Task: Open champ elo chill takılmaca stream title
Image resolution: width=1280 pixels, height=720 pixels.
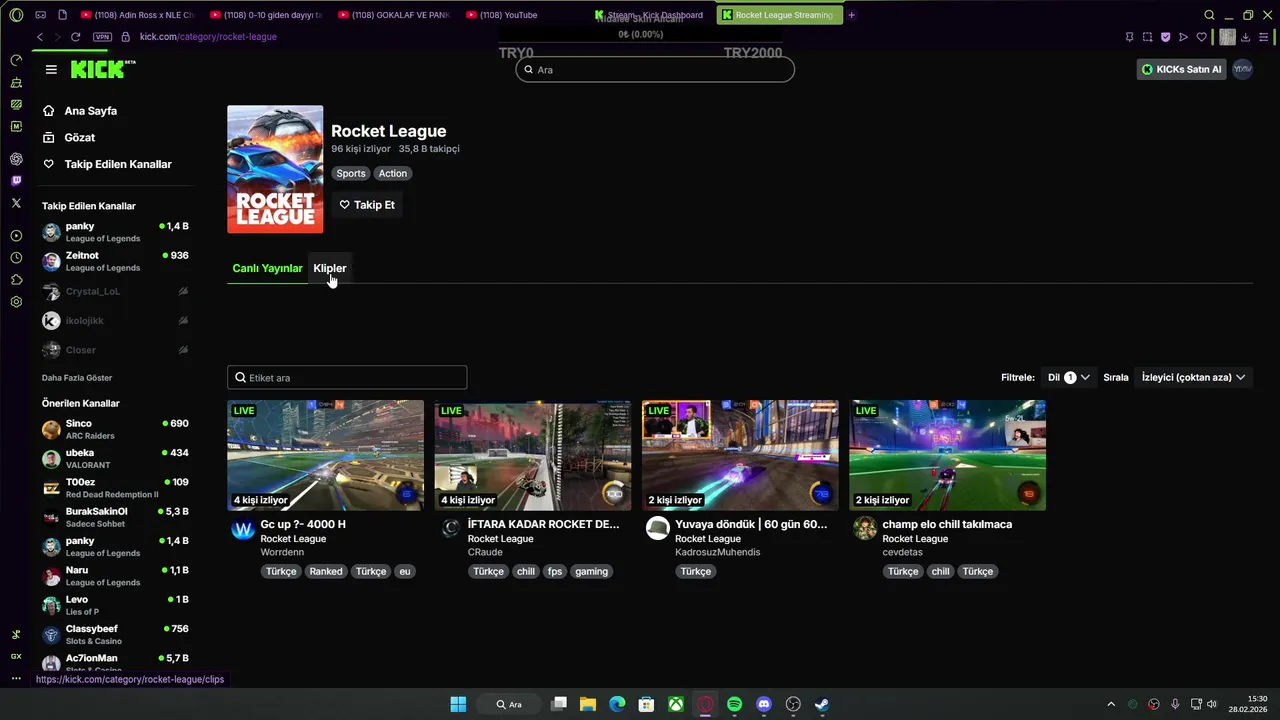Action: pos(947,524)
